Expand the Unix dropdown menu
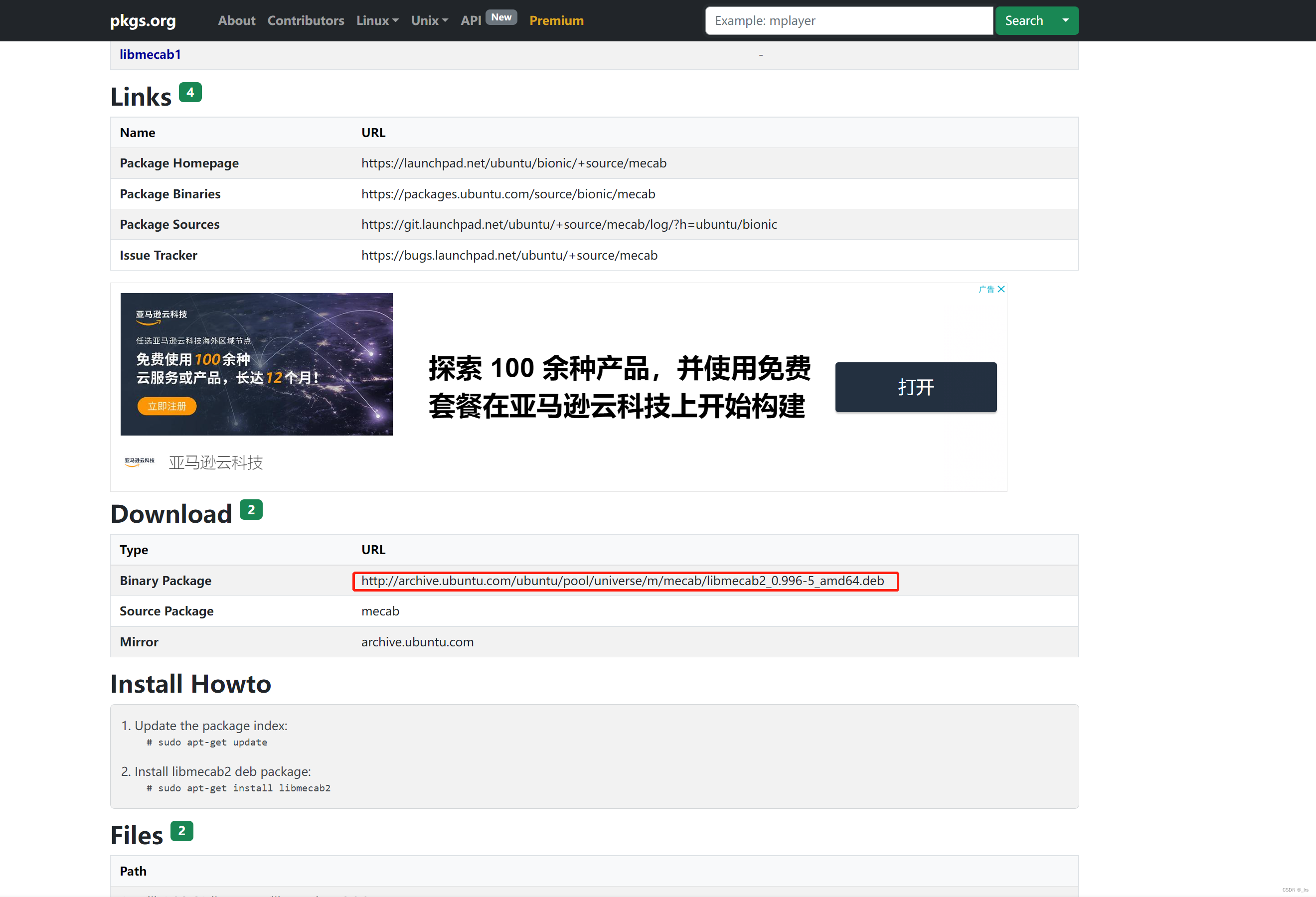 click(x=429, y=20)
